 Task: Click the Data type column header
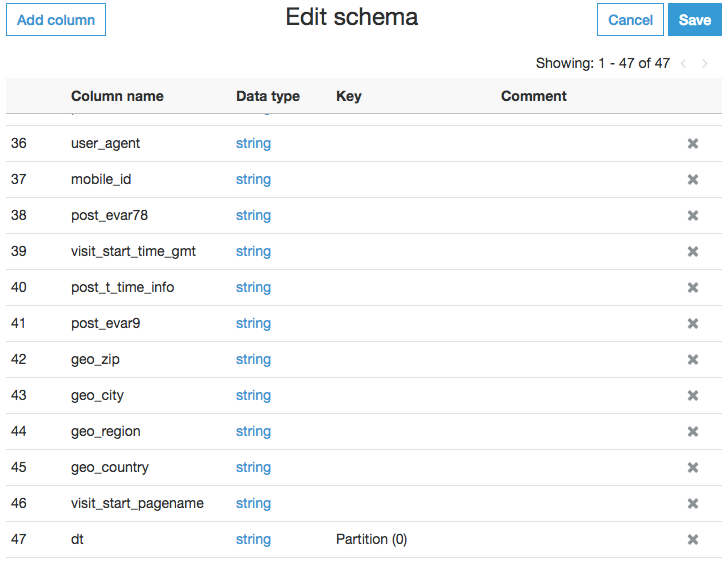(x=268, y=96)
